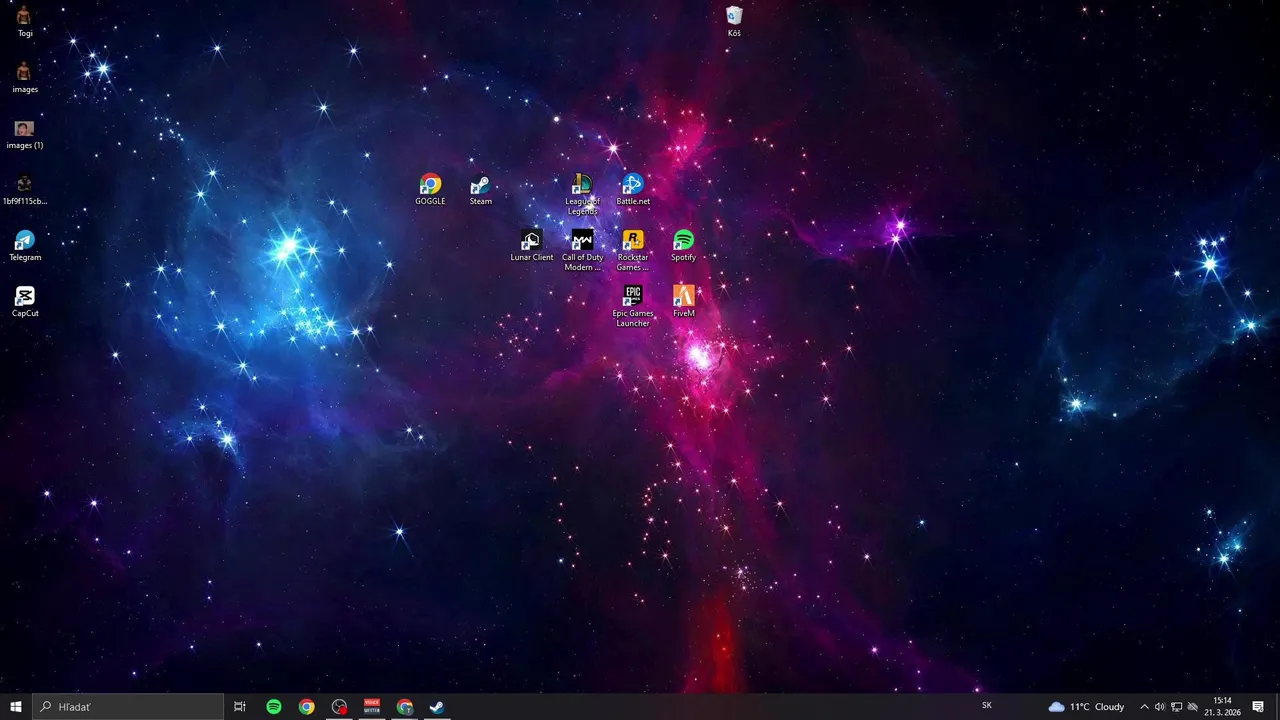Select the Togi desktop icon
The height and width of the screenshot is (720, 1280).
25,21
